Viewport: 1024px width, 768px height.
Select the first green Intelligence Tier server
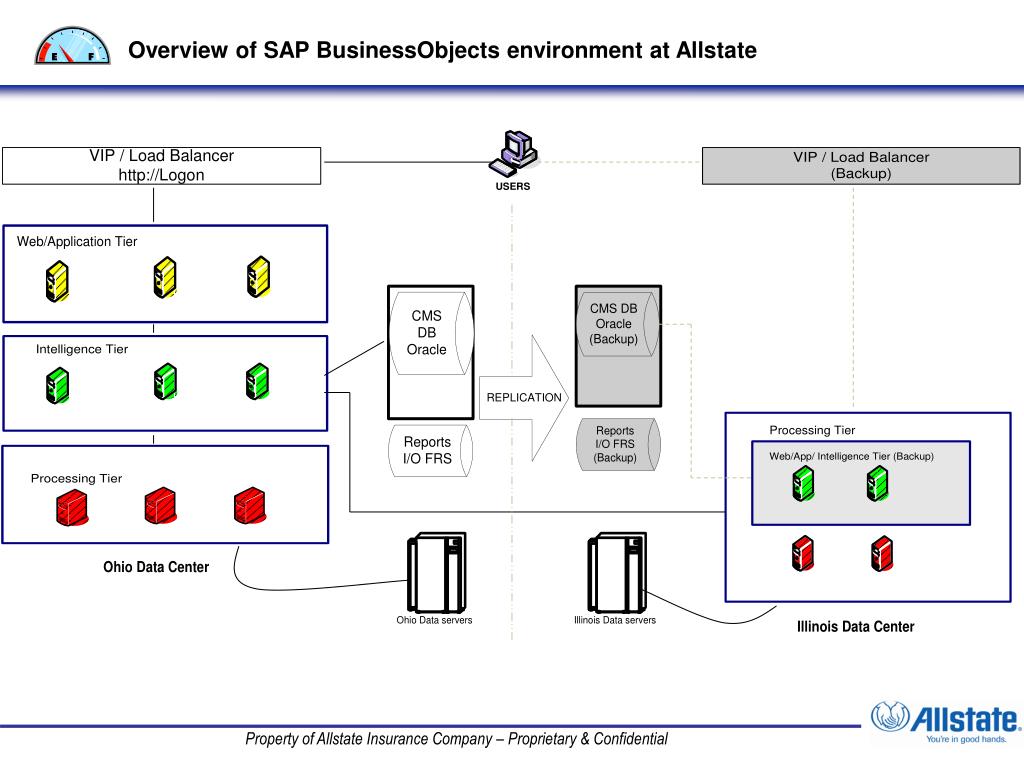pos(57,385)
